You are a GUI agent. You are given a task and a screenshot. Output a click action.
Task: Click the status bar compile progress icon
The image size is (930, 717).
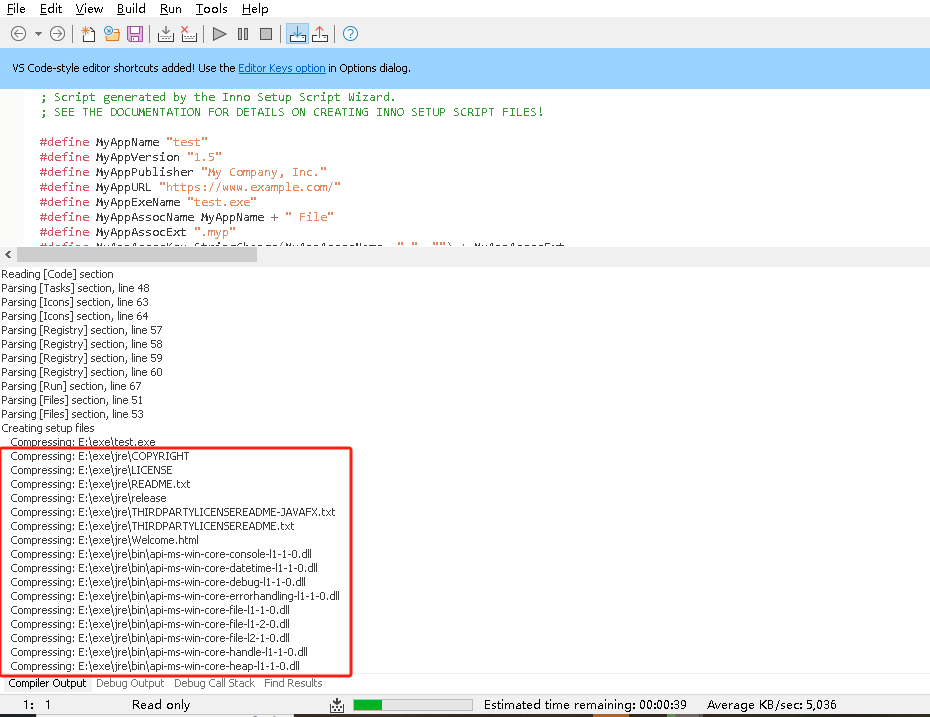pos(337,704)
